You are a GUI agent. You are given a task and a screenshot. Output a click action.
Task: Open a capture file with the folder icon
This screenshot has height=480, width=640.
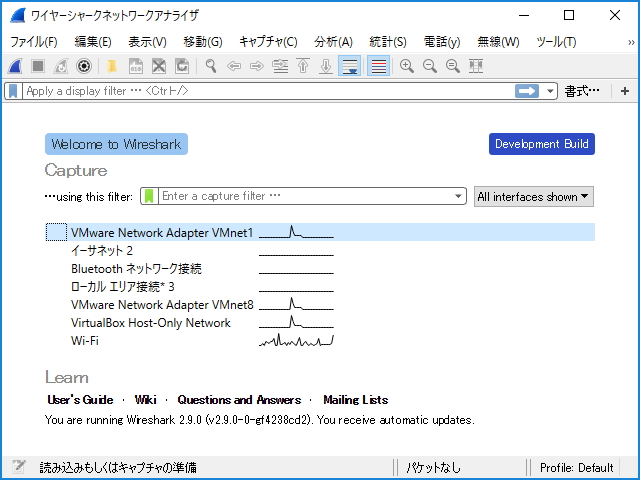pos(112,66)
